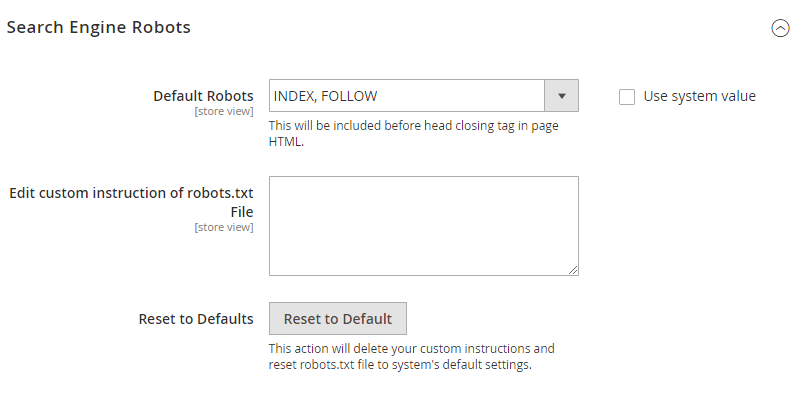This screenshot has height=402, width=802.
Task: Click the circled chevron collapse icon
Action: [x=780, y=28]
